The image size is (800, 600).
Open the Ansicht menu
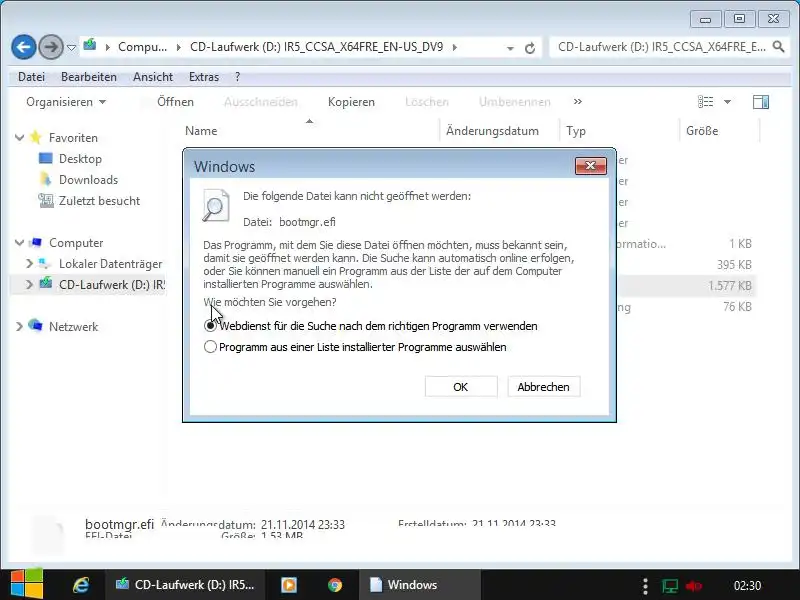[x=153, y=77]
